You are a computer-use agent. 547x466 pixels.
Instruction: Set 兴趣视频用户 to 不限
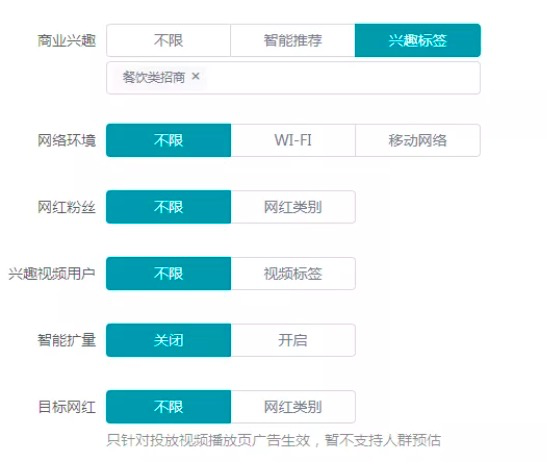pos(168,273)
